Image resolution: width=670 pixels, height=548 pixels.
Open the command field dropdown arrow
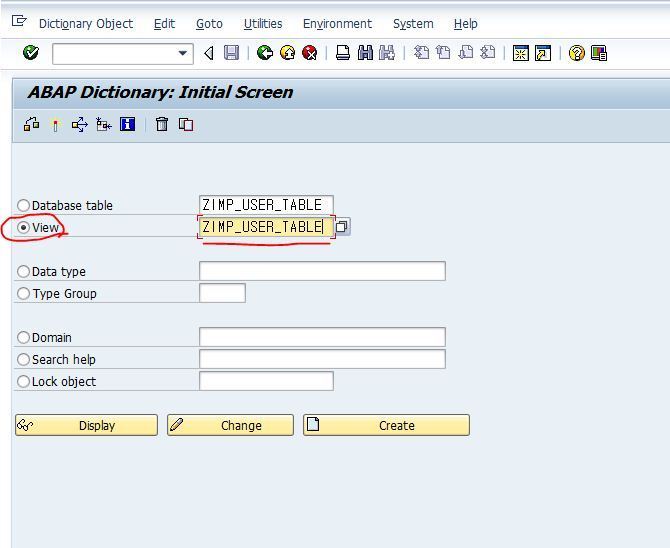[x=182, y=53]
